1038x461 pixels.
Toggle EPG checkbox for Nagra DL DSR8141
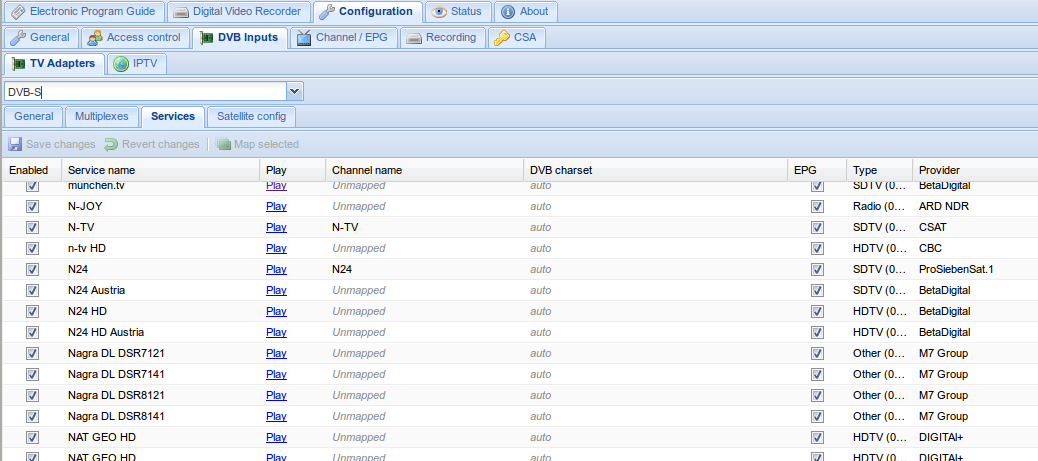coord(818,417)
